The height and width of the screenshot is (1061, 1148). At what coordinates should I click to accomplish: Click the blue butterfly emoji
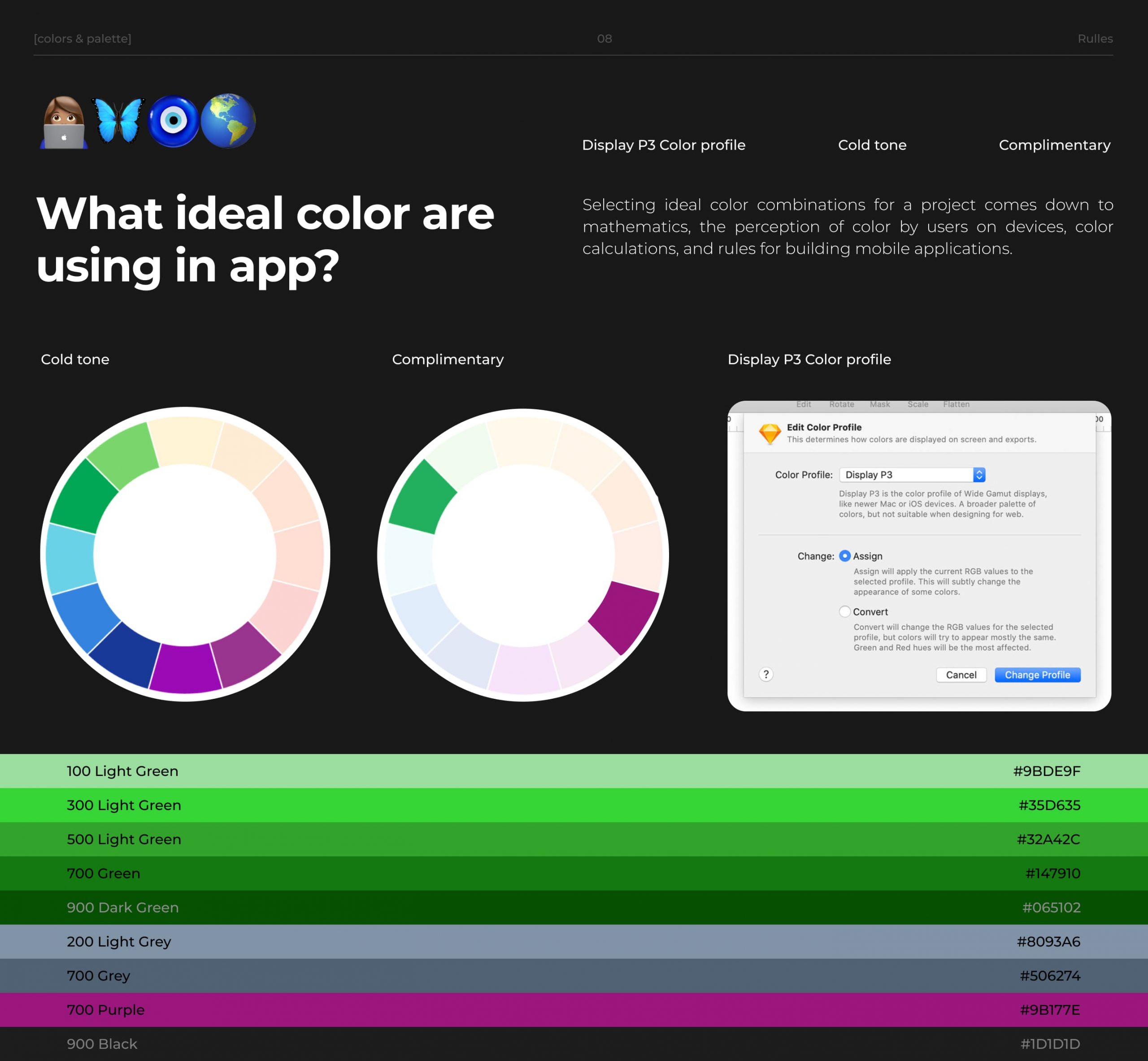coord(118,121)
